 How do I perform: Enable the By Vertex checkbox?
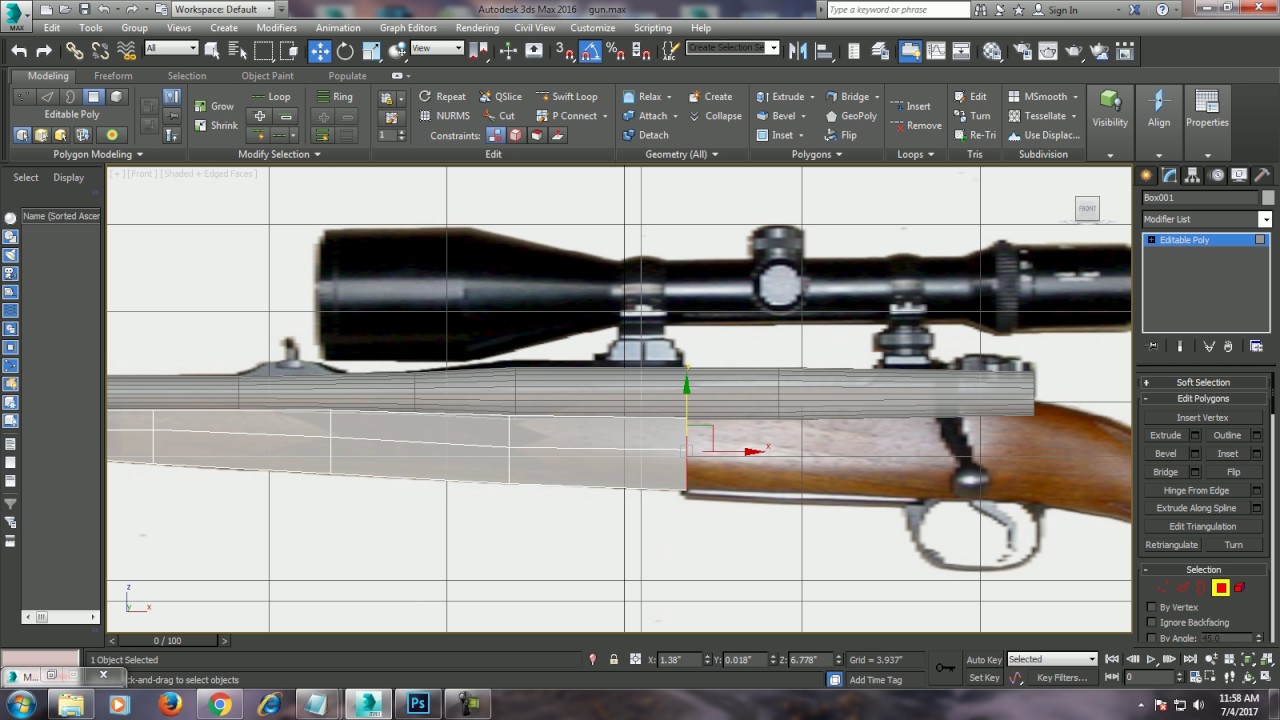(1153, 607)
